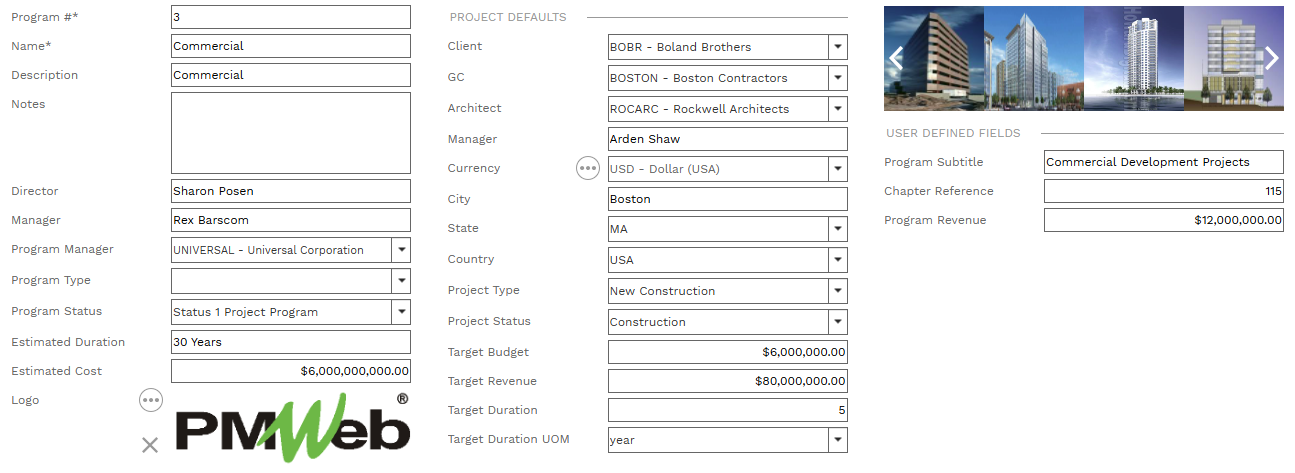Open the Program Type dropdown
Viewport: 1295px width, 473px height.
tap(400, 281)
